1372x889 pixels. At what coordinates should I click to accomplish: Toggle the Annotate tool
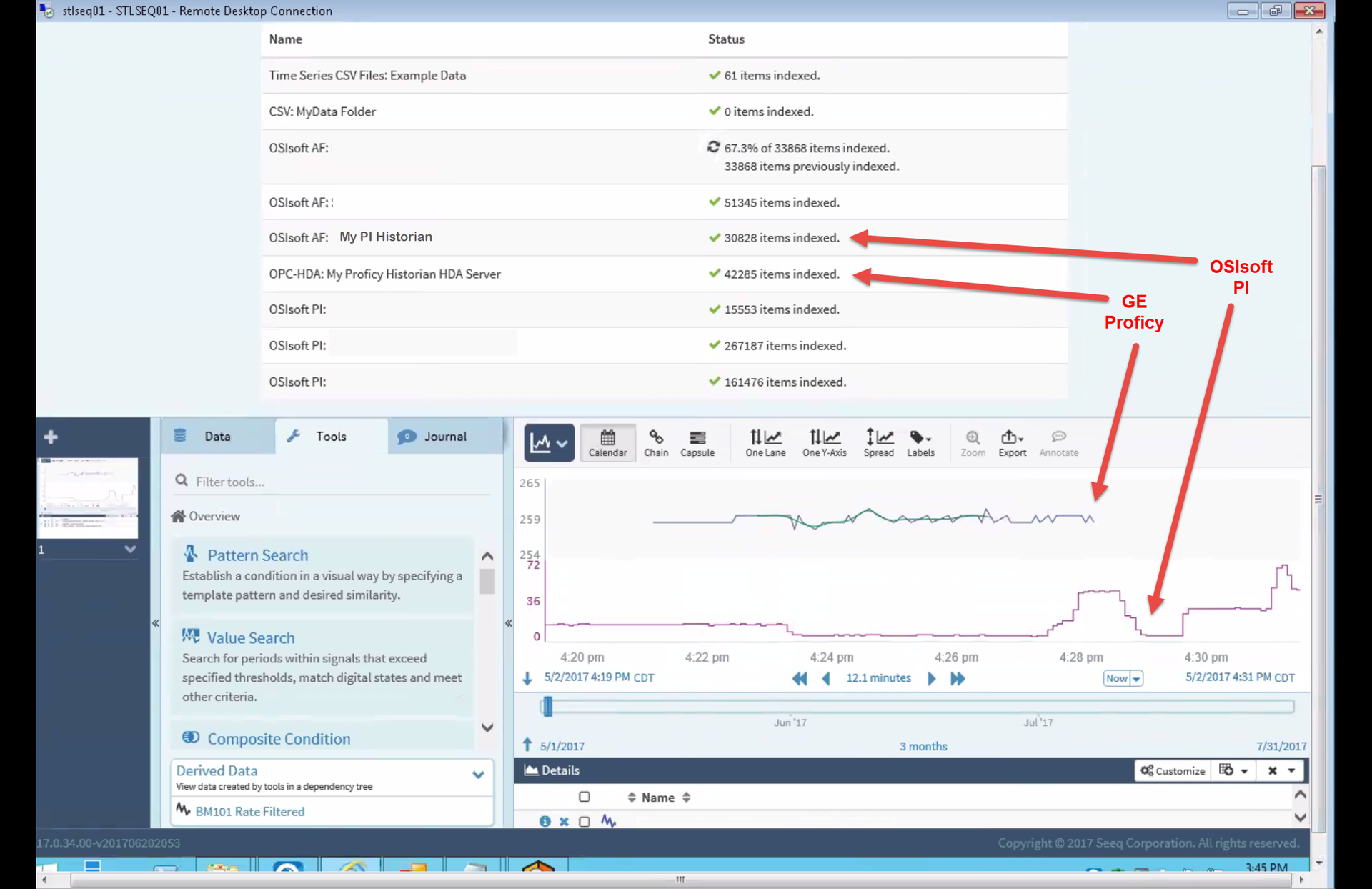1058,442
